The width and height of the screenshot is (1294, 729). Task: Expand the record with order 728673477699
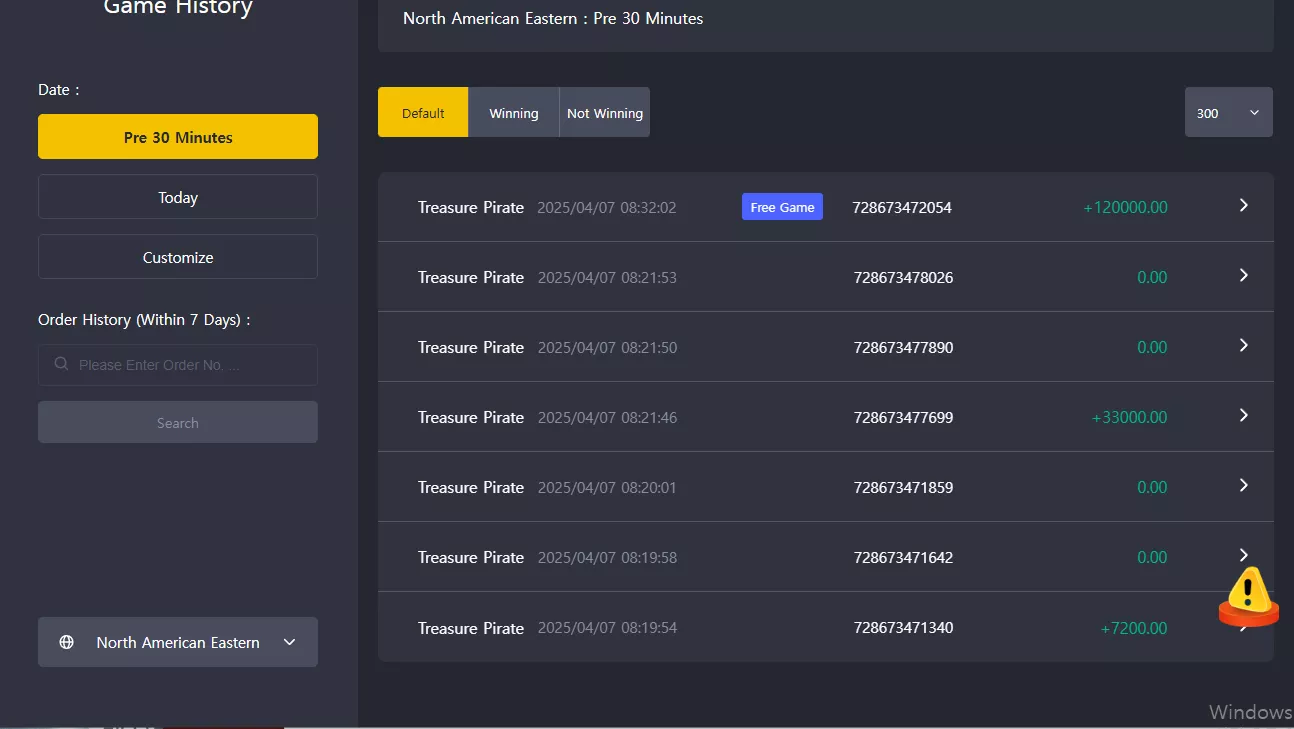pos(1244,415)
